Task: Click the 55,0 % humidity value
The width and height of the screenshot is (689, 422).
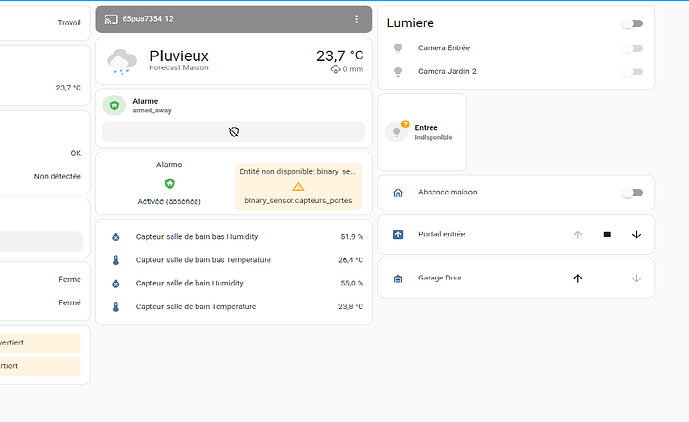Action: point(352,284)
